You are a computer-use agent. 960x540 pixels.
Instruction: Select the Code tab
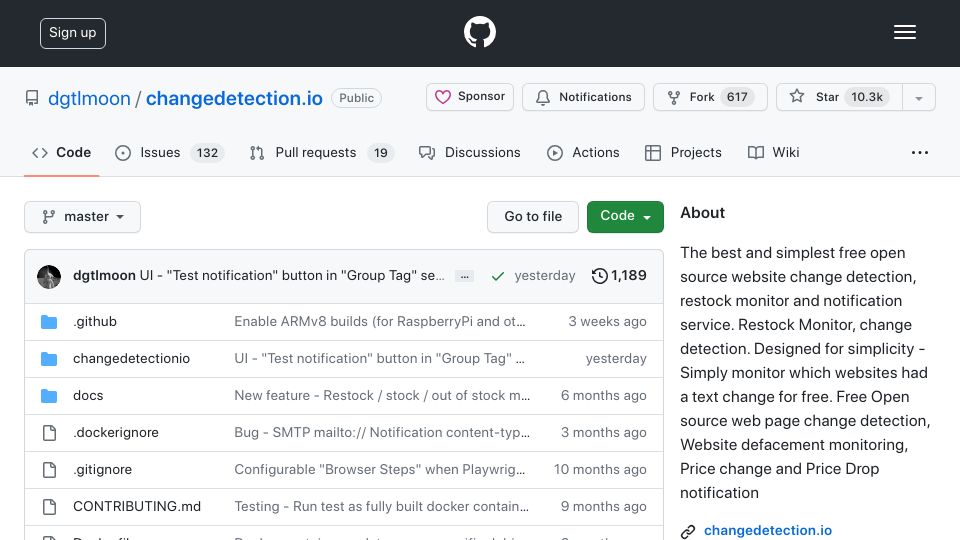(x=61, y=152)
